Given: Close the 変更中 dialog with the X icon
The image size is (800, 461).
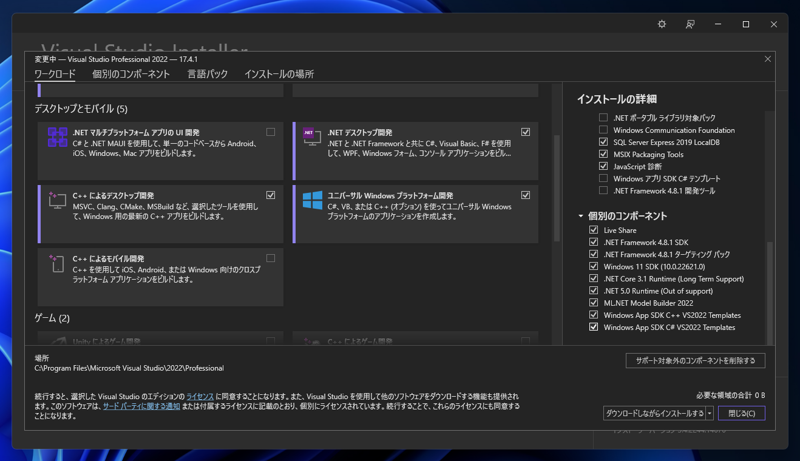Looking at the screenshot, I should click(x=767, y=59).
